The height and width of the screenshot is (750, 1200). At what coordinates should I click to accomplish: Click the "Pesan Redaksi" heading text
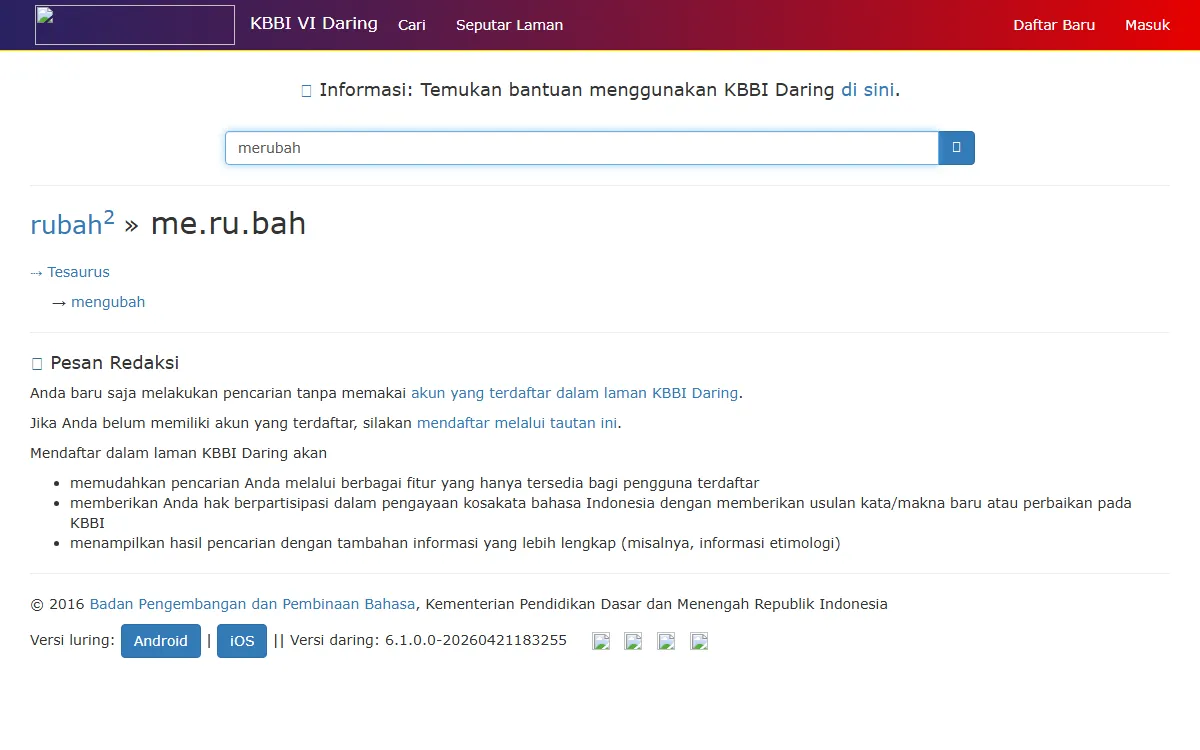(x=115, y=363)
